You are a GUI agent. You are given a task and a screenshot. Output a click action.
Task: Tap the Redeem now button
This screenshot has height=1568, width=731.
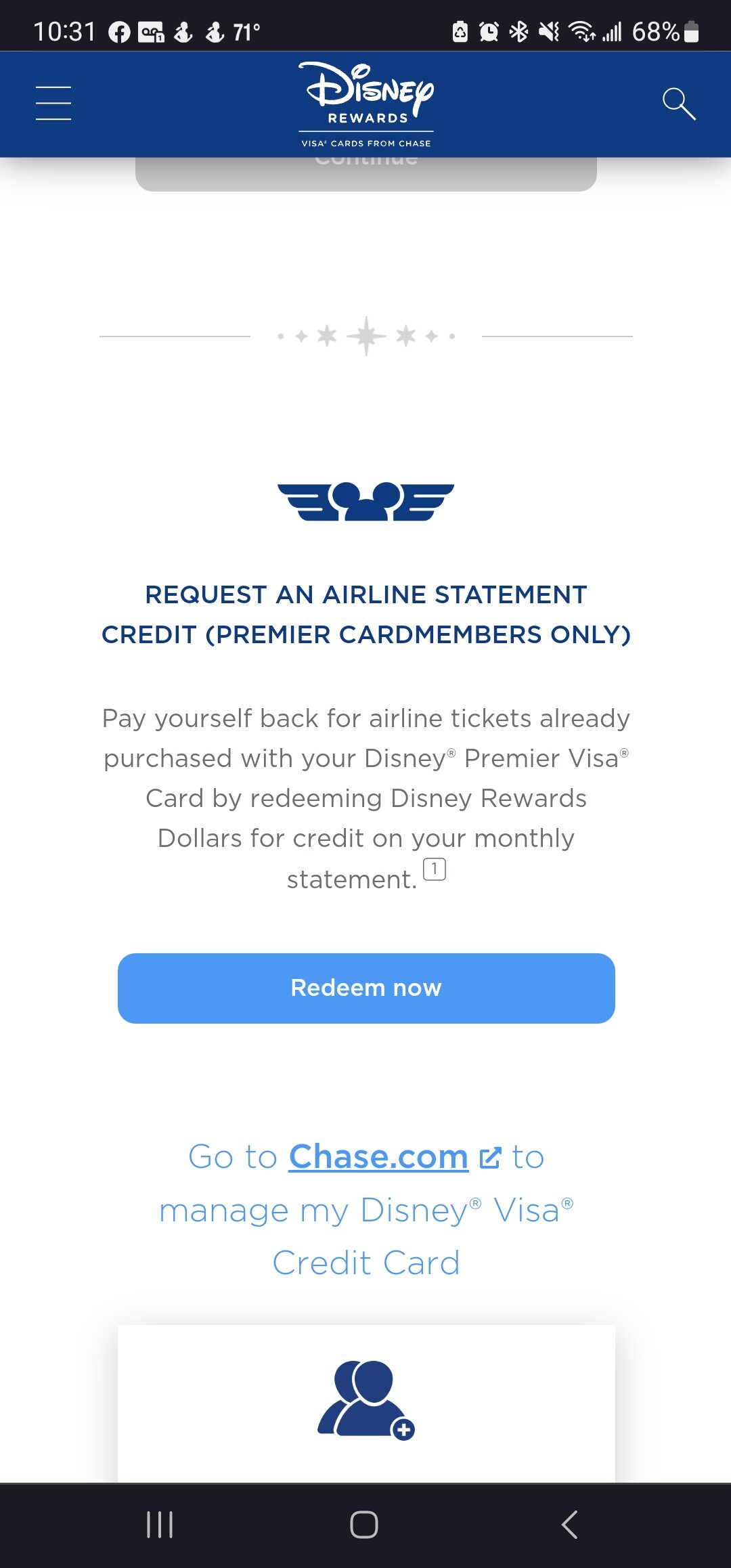366,988
